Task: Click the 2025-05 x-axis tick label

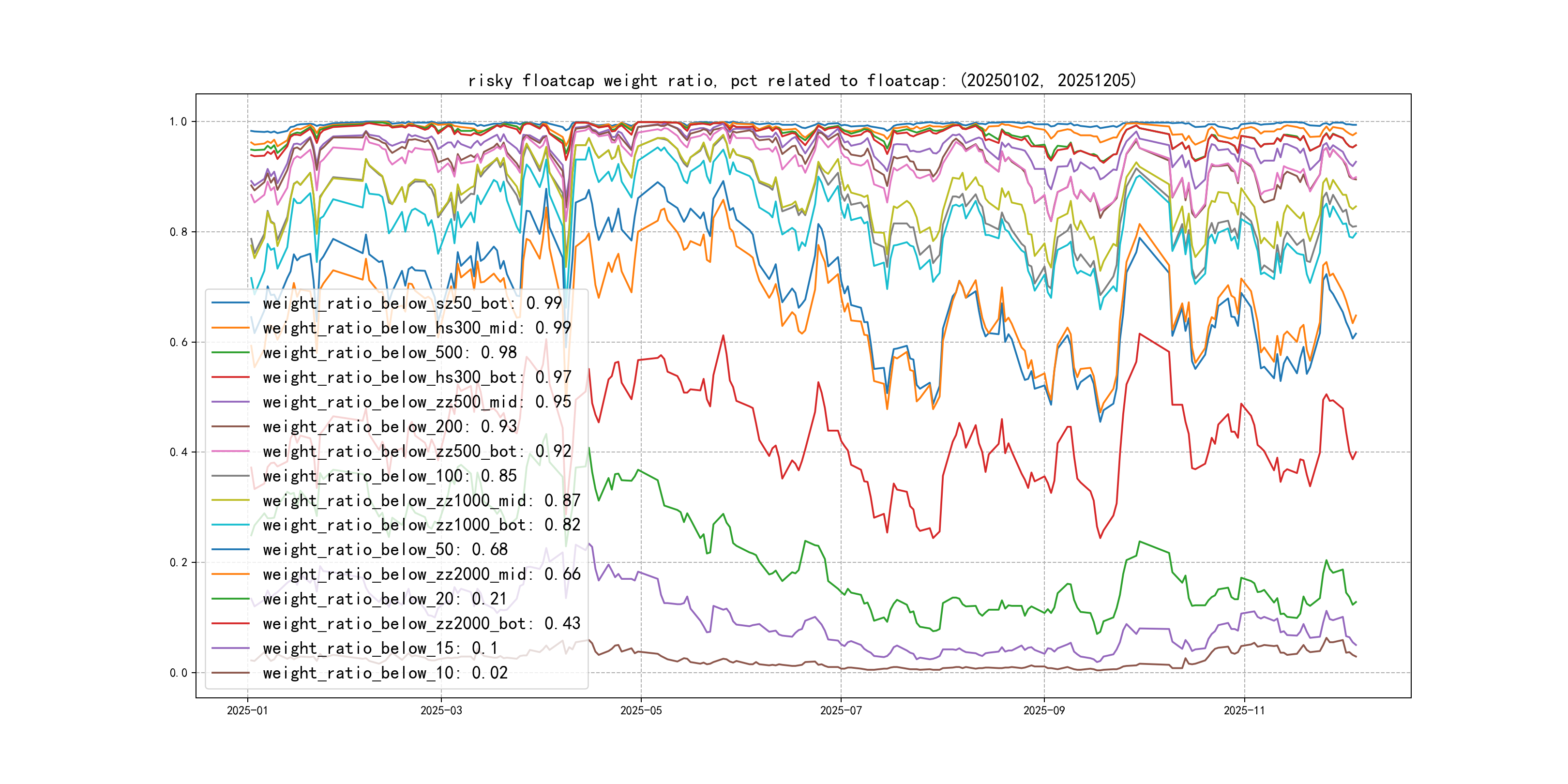Action: pyautogui.click(x=640, y=710)
